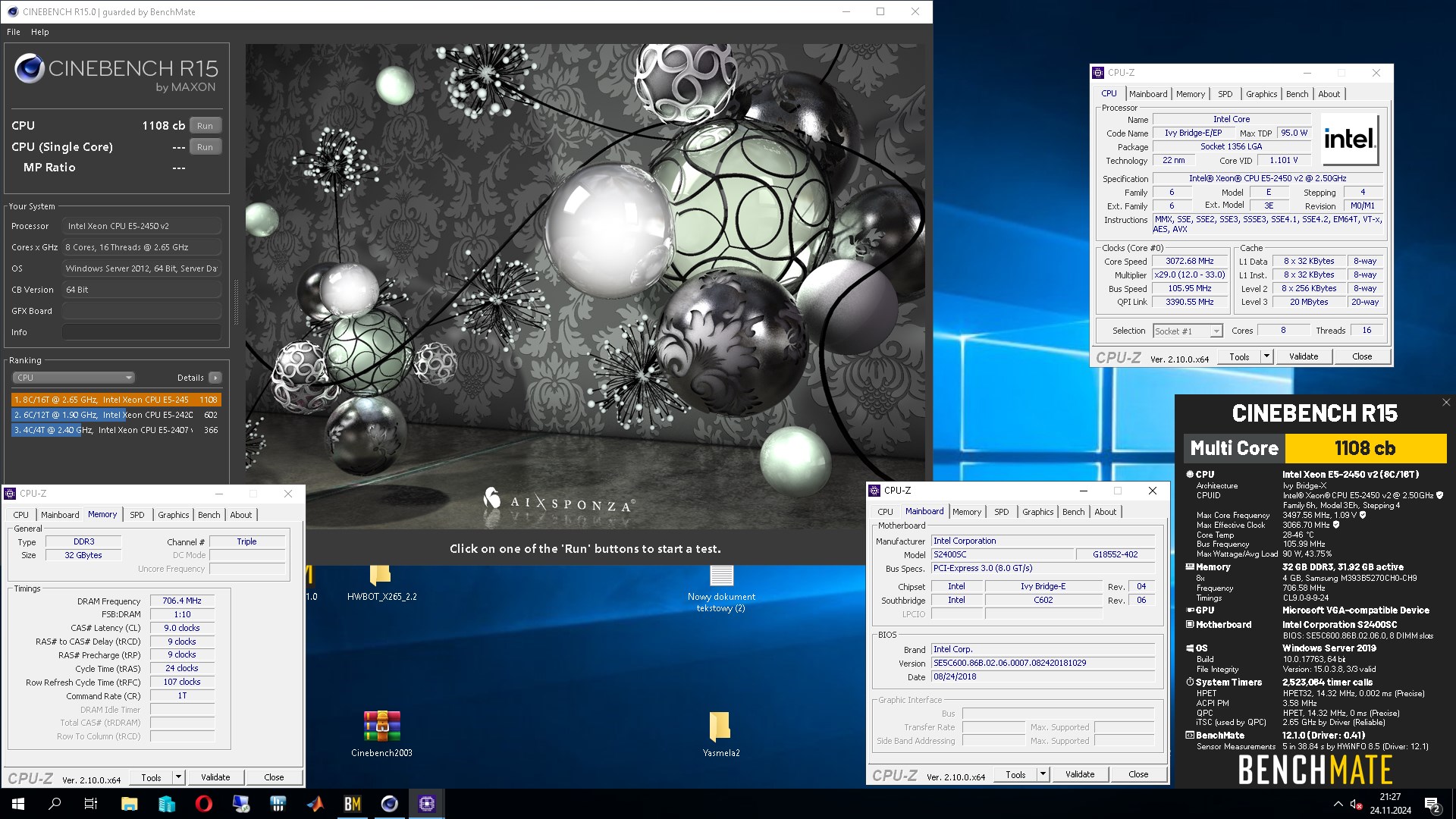Viewport: 1456px width, 819px height.
Task: Open Memory tab in Mainboard CPU-Z window
Action: coord(967,512)
